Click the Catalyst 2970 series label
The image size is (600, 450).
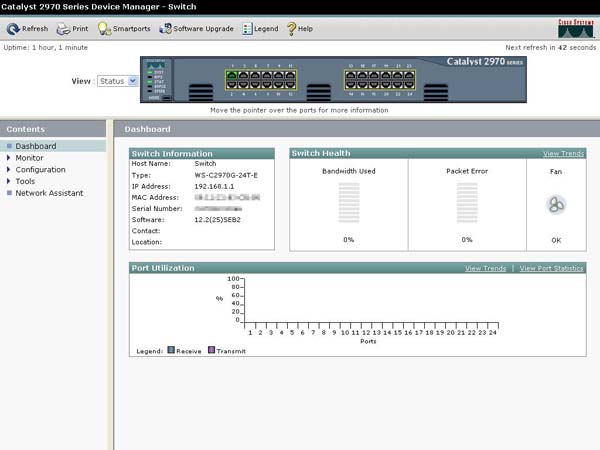(484, 62)
